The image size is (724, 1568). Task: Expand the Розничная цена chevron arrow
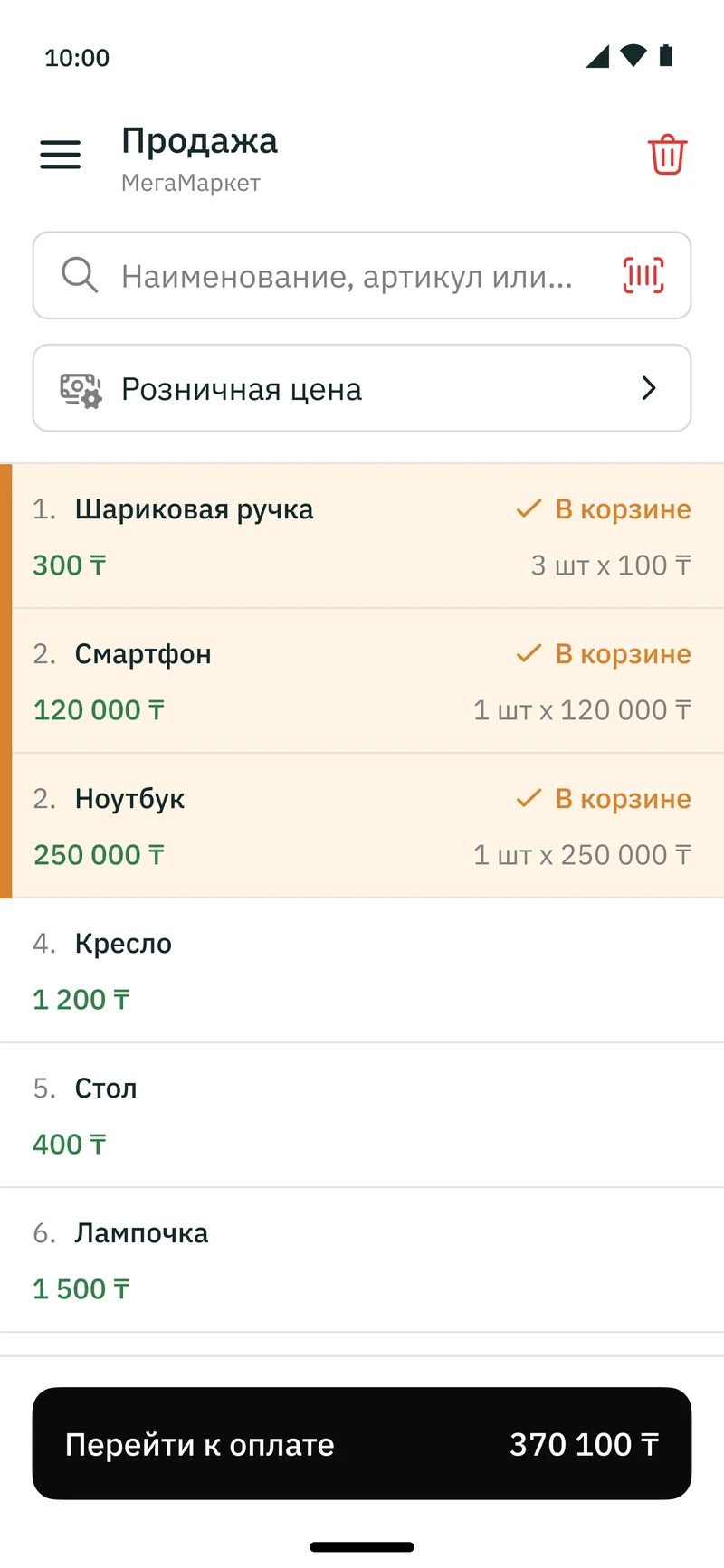coord(649,388)
